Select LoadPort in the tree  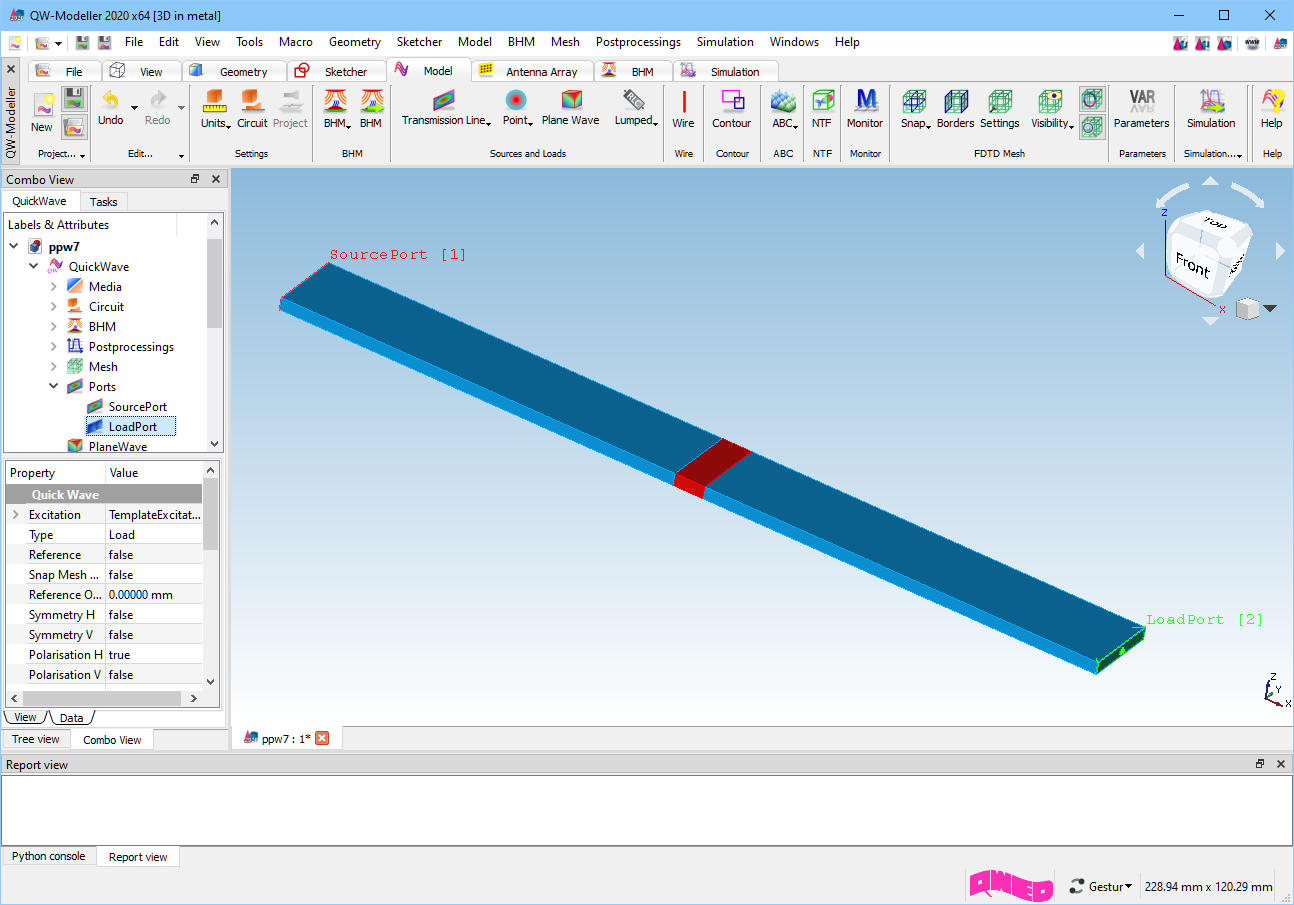132,427
